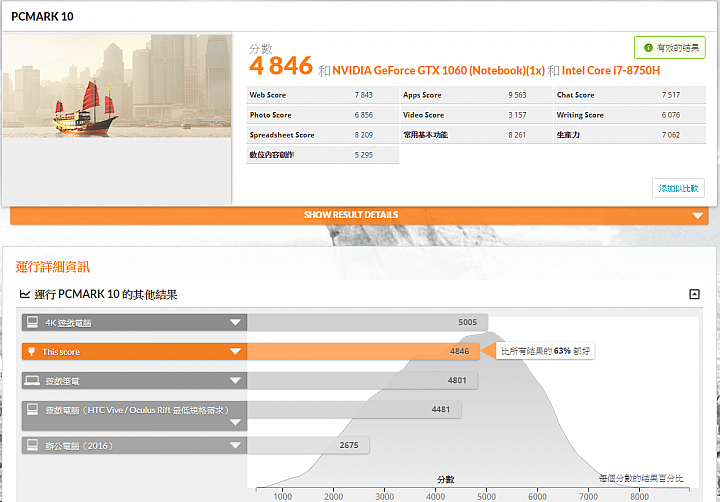
Task: Click the chart icon before PCMARK 10 other results heading
Action: point(25,294)
